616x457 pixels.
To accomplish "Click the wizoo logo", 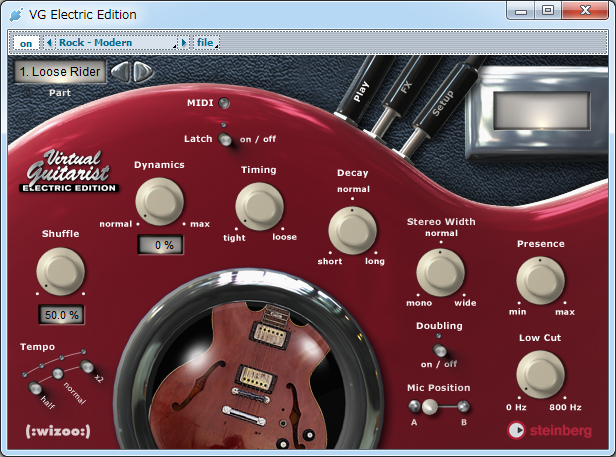I will [x=58, y=431].
